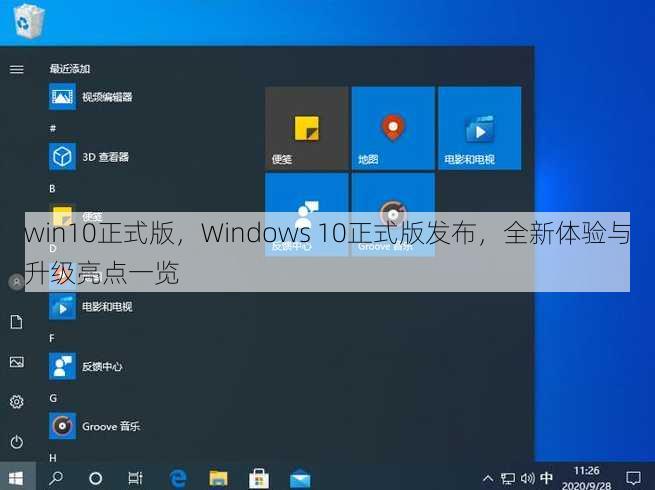Viewport: 655px width, 490px height.
Task: Open the 电影和电视 tile
Action: point(480,128)
